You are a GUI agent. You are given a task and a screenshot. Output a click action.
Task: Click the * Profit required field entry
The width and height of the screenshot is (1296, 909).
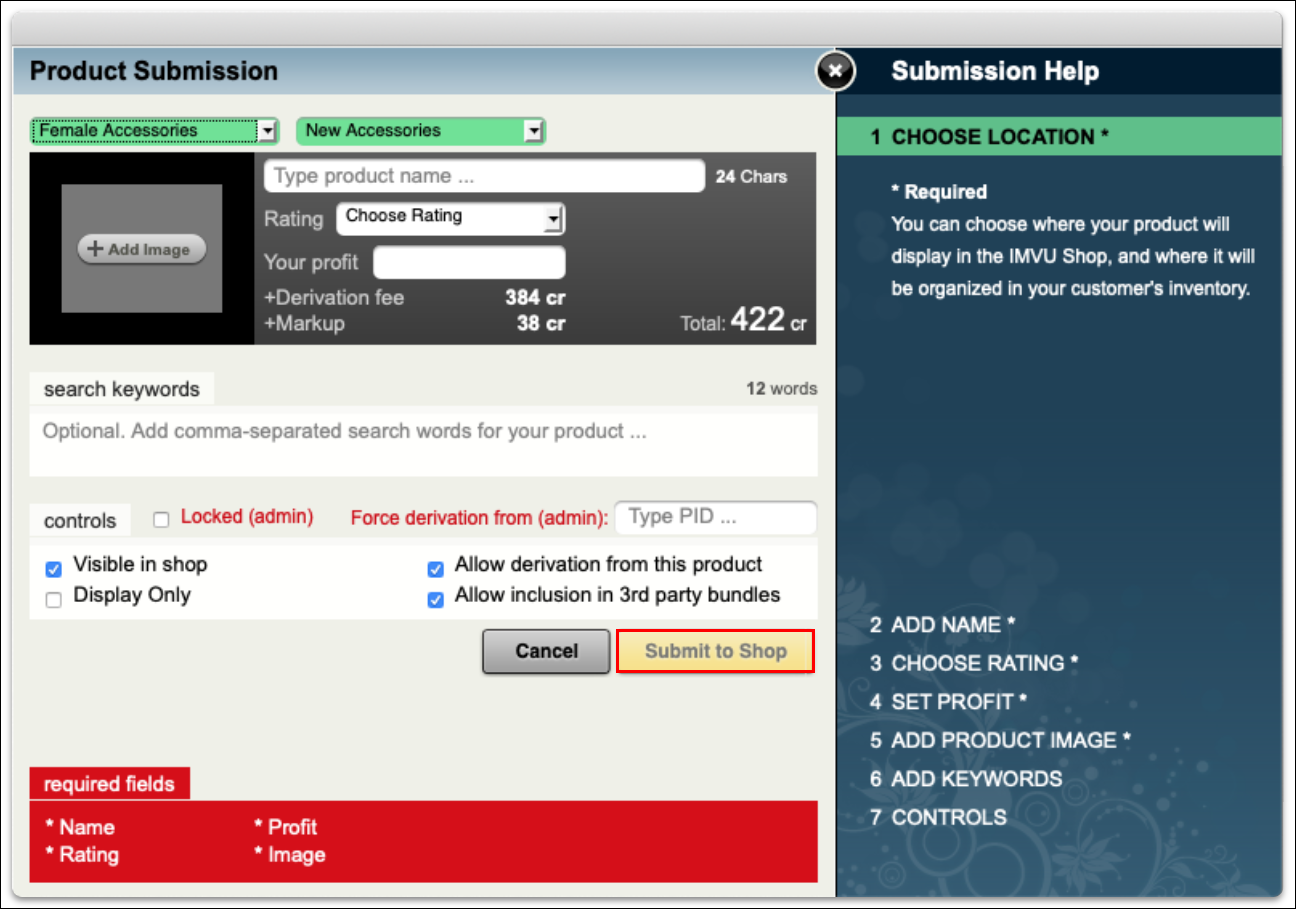coord(285,827)
